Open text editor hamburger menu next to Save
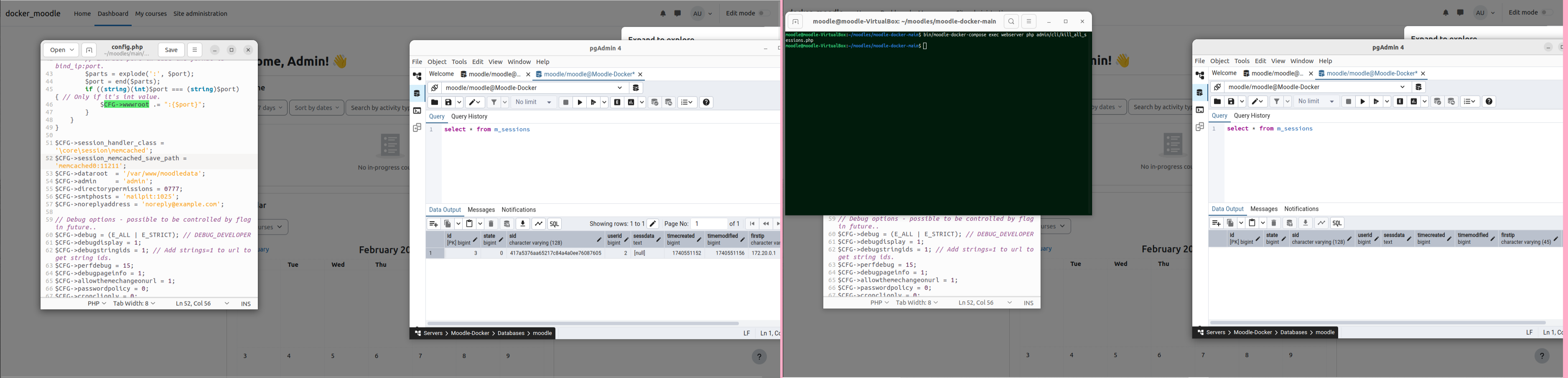1568x378 pixels. pyautogui.click(x=195, y=50)
